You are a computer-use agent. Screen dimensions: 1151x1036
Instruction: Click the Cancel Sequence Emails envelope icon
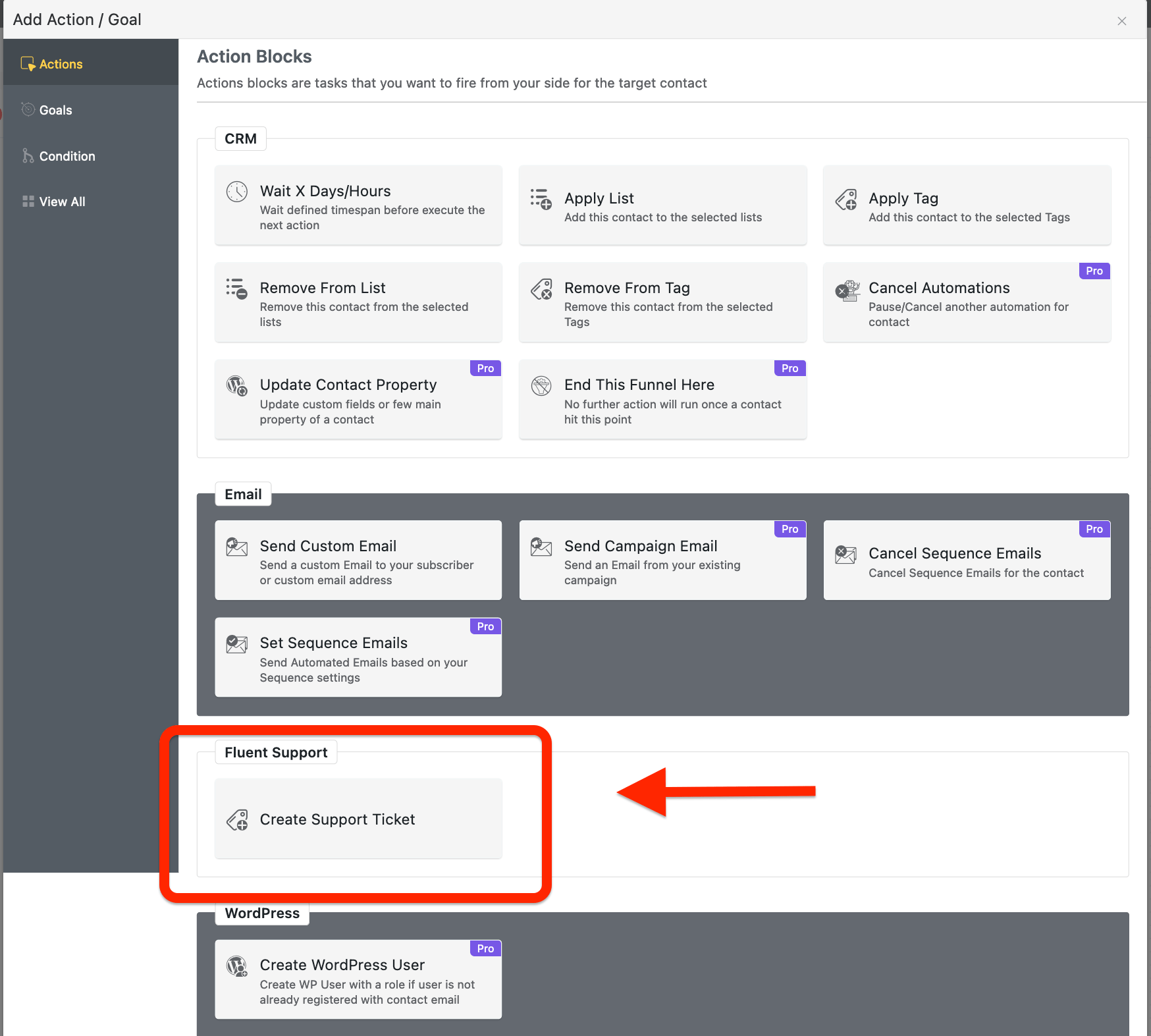[846, 554]
